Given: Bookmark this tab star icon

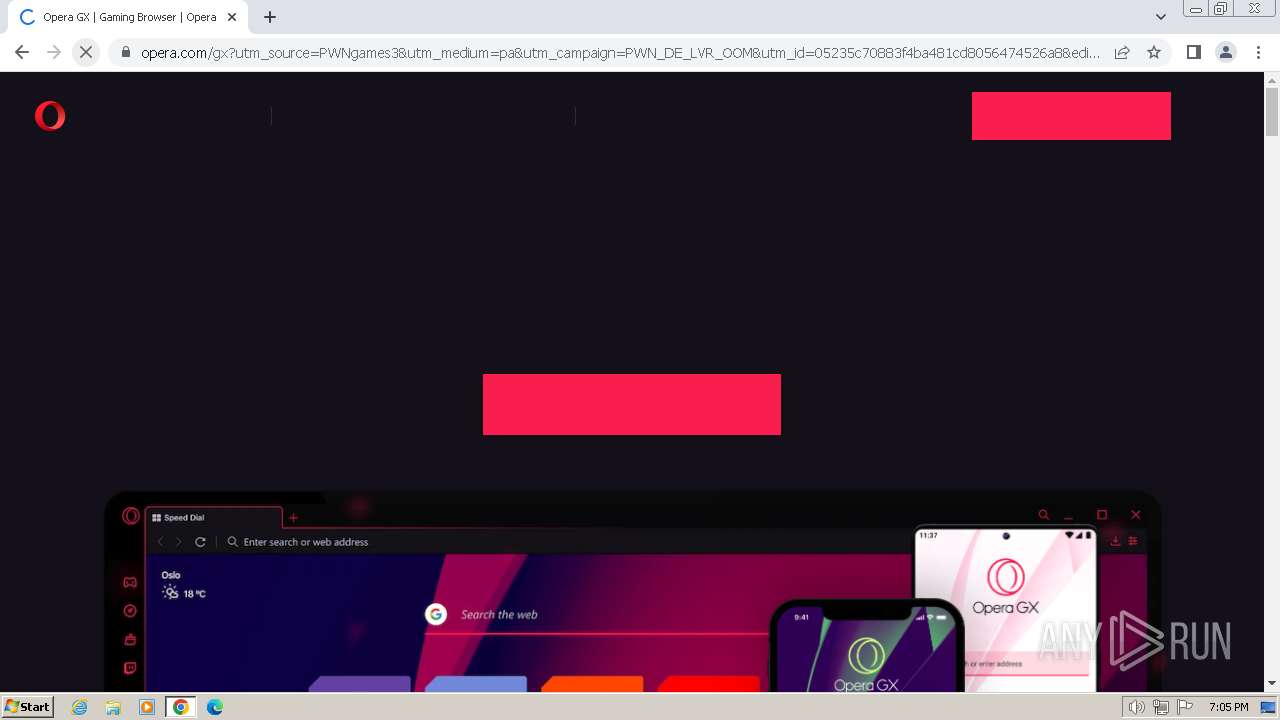Looking at the screenshot, I should click(1154, 52).
